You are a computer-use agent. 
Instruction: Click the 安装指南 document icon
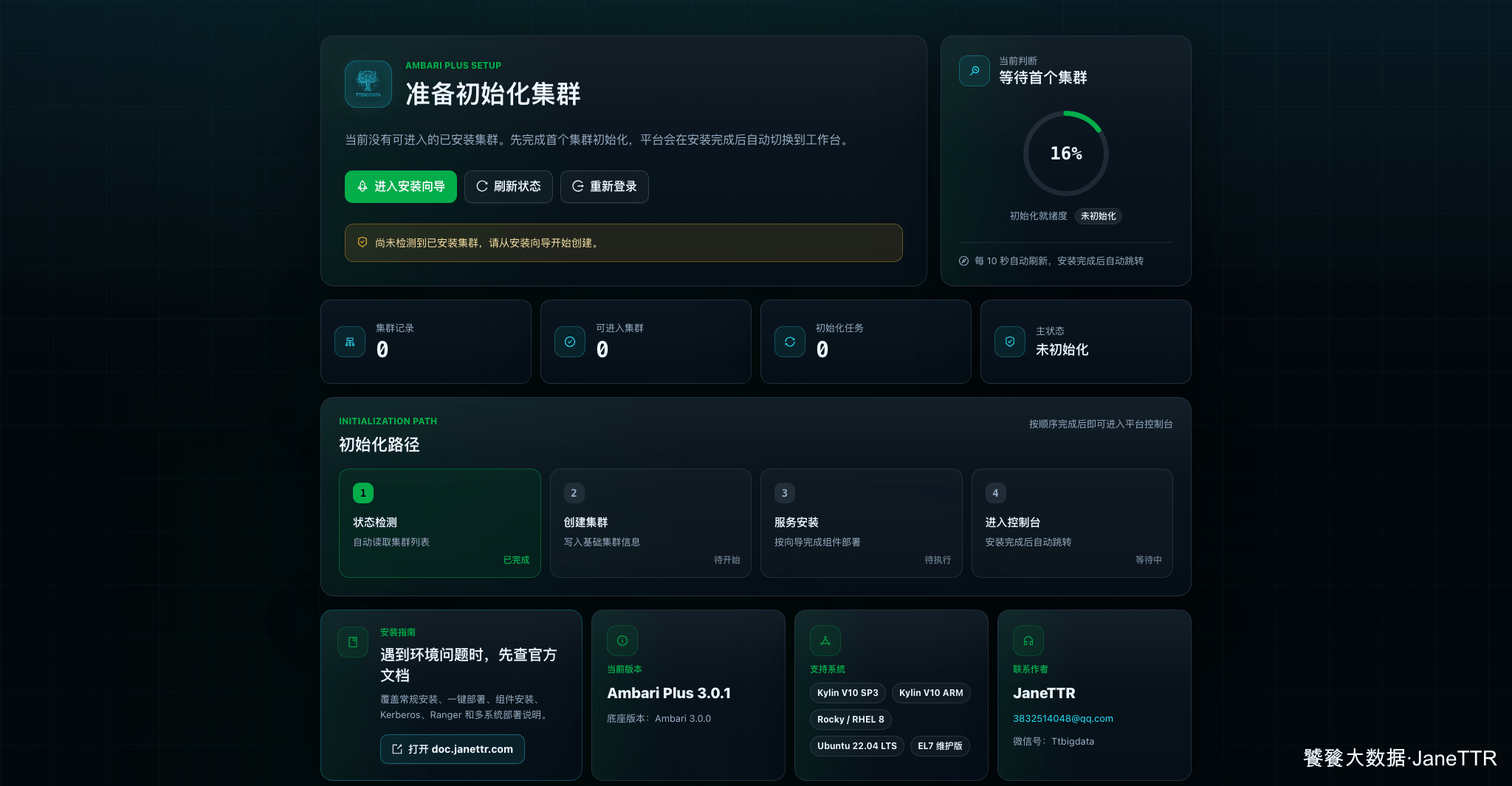click(x=353, y=642)
